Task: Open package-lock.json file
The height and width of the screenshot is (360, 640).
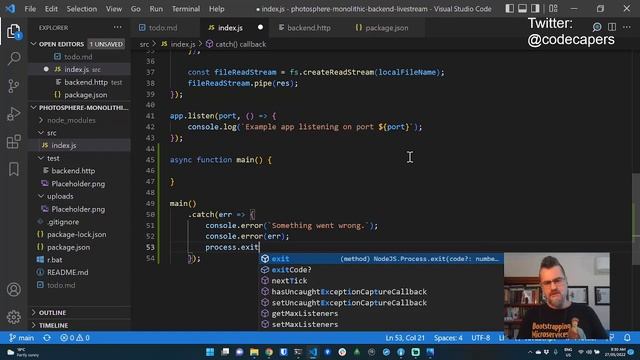Action: (76, 234)
